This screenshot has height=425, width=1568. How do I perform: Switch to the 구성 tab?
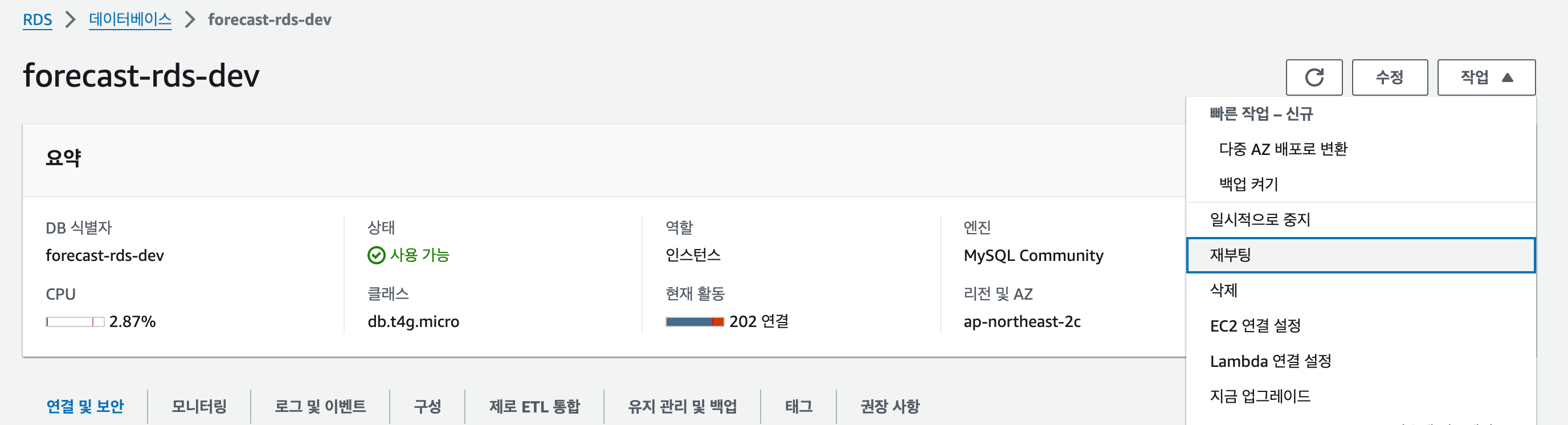pos(427,406)
